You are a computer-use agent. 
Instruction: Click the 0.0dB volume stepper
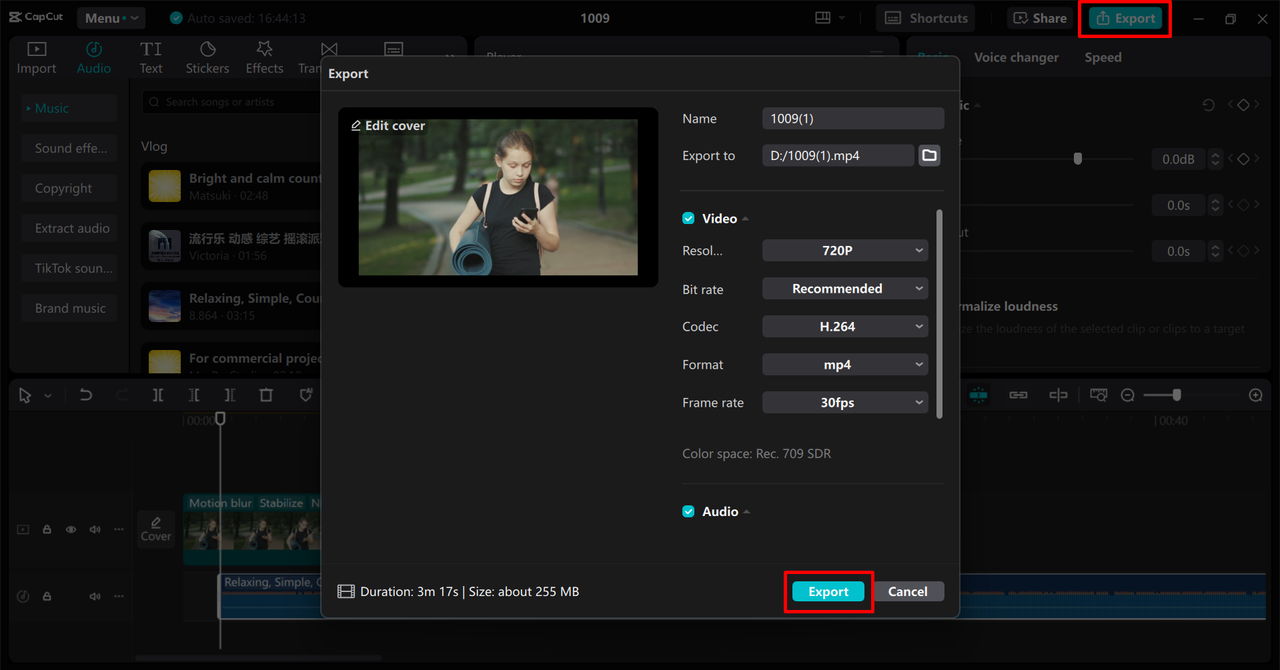(1215, 159)
